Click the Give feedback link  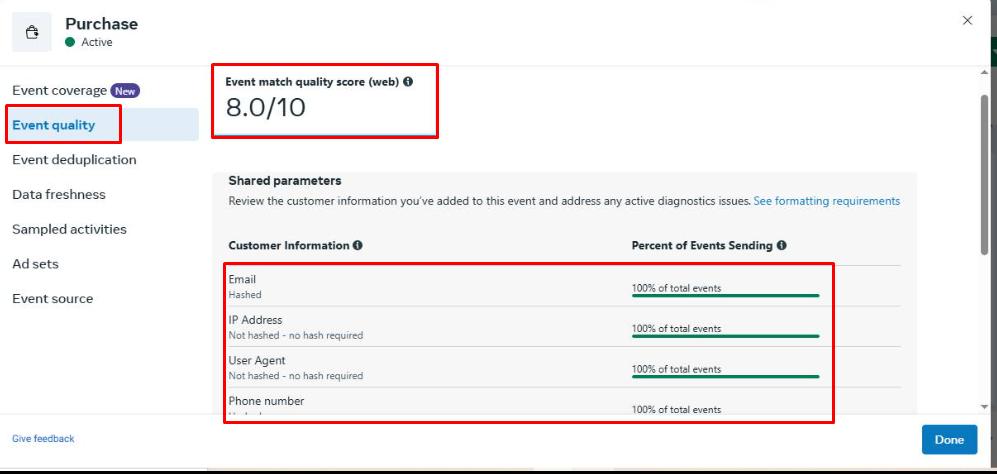point(43,439)
